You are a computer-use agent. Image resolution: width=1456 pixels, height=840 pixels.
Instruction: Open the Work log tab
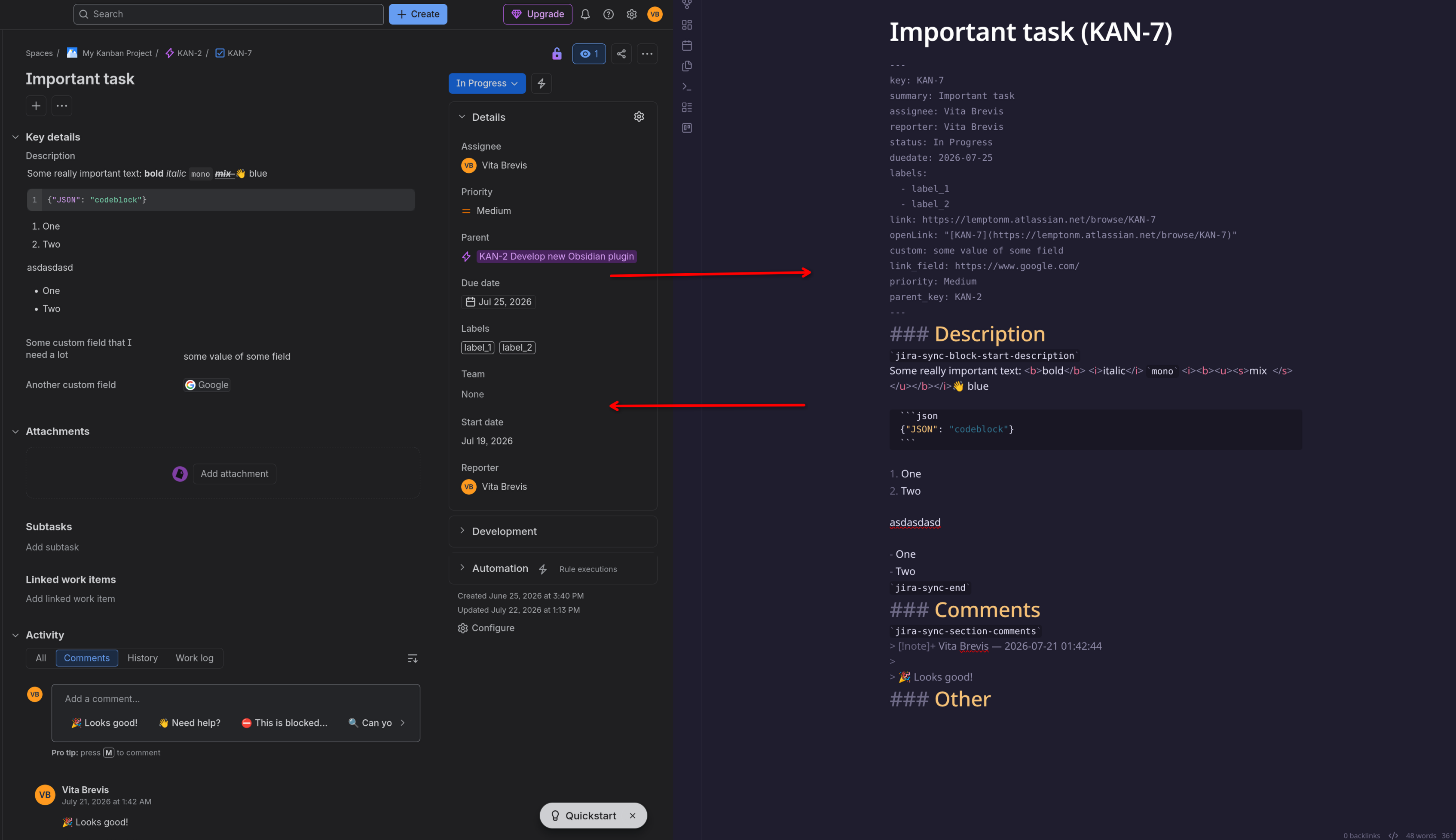coord(194,658)
